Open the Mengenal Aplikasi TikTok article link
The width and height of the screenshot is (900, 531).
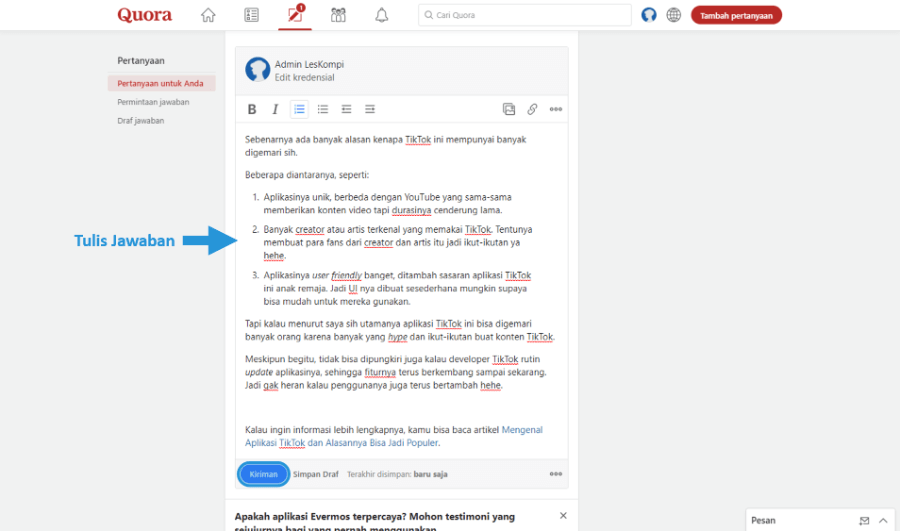[x=394, y=436]
